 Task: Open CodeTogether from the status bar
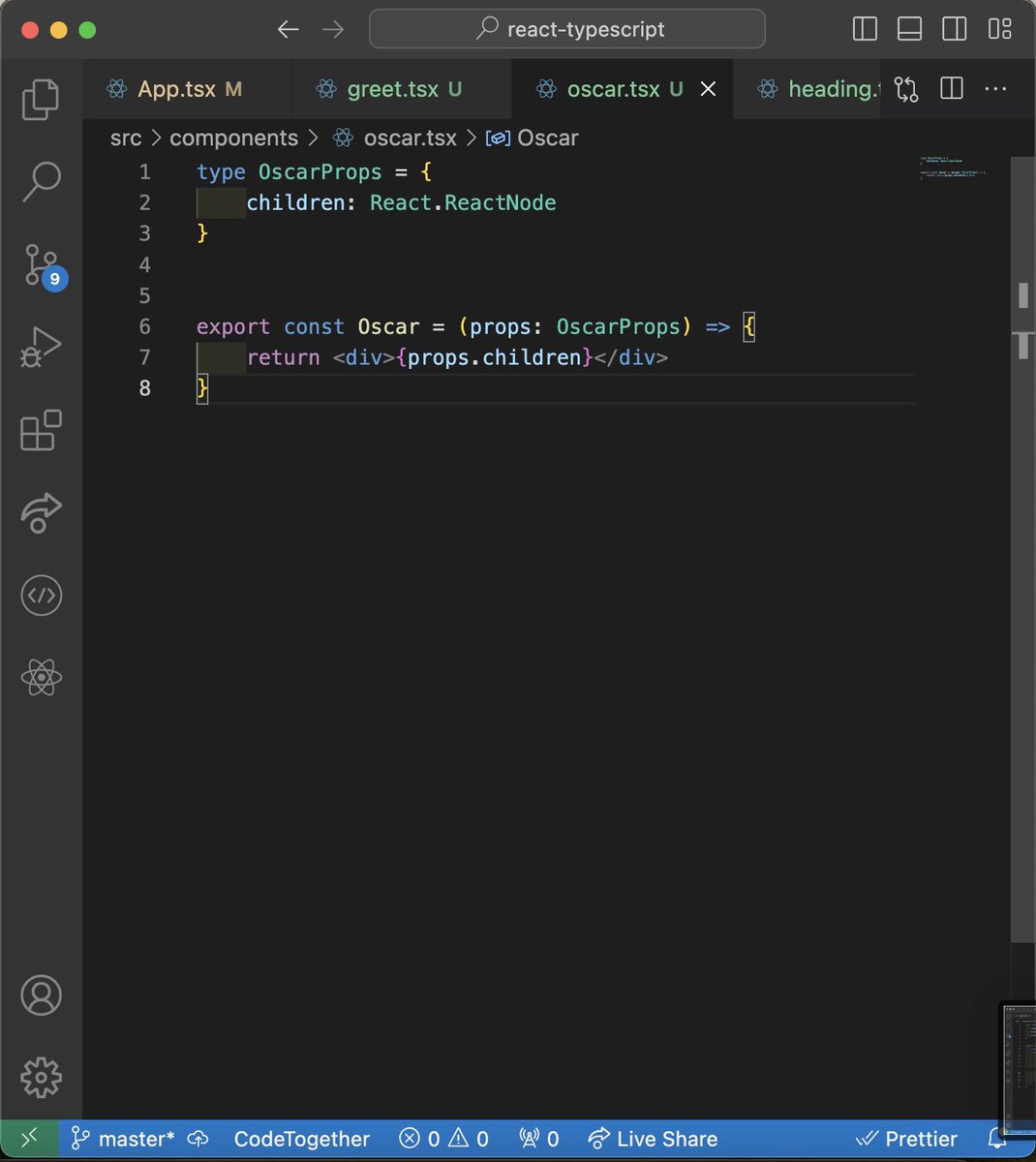click(x=302, y=1139)
